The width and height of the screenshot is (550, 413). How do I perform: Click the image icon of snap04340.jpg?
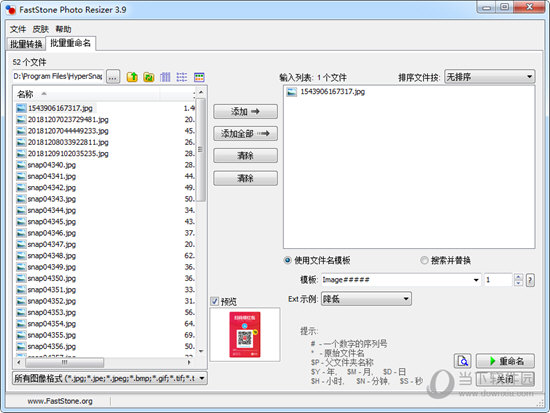(x=21, y=165)
